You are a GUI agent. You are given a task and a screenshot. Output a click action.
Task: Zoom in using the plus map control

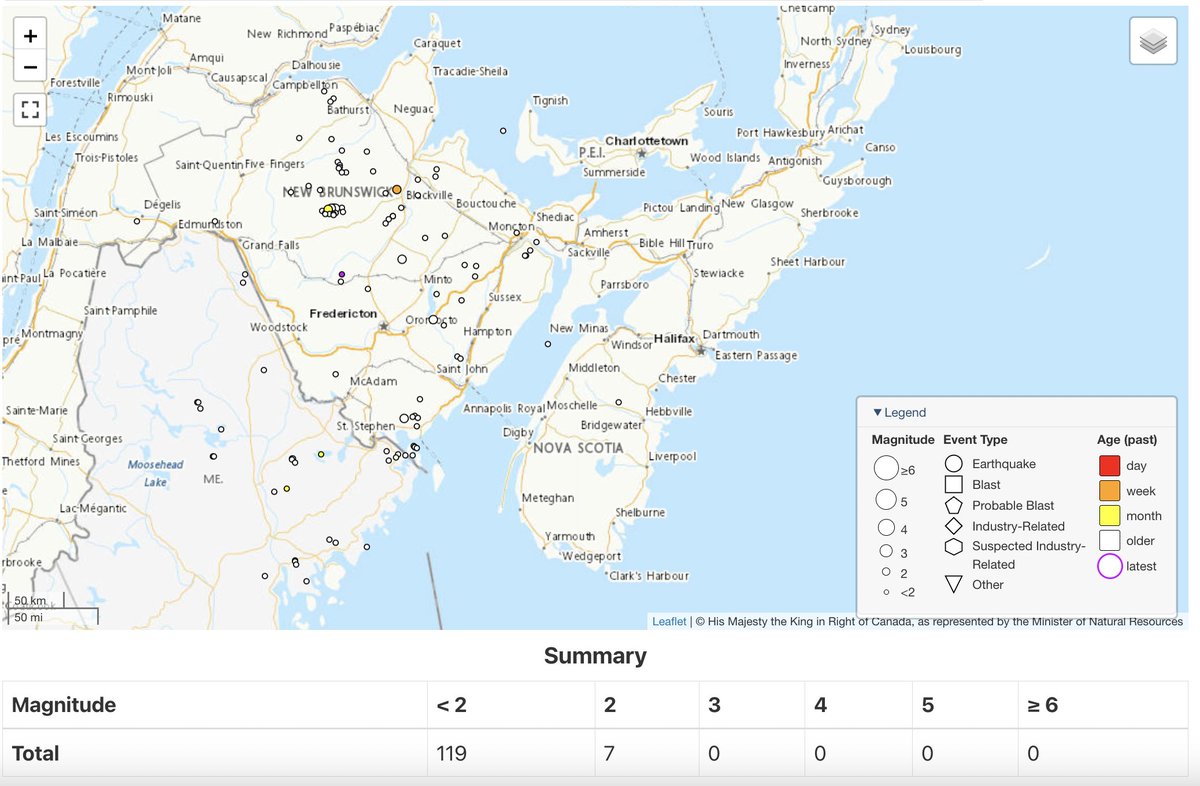pos(29,34)
